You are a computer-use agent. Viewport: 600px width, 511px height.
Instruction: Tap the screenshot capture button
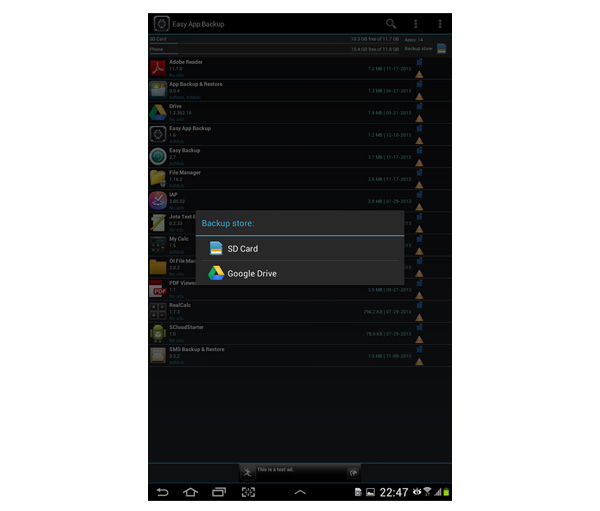(x=248, y=492)
